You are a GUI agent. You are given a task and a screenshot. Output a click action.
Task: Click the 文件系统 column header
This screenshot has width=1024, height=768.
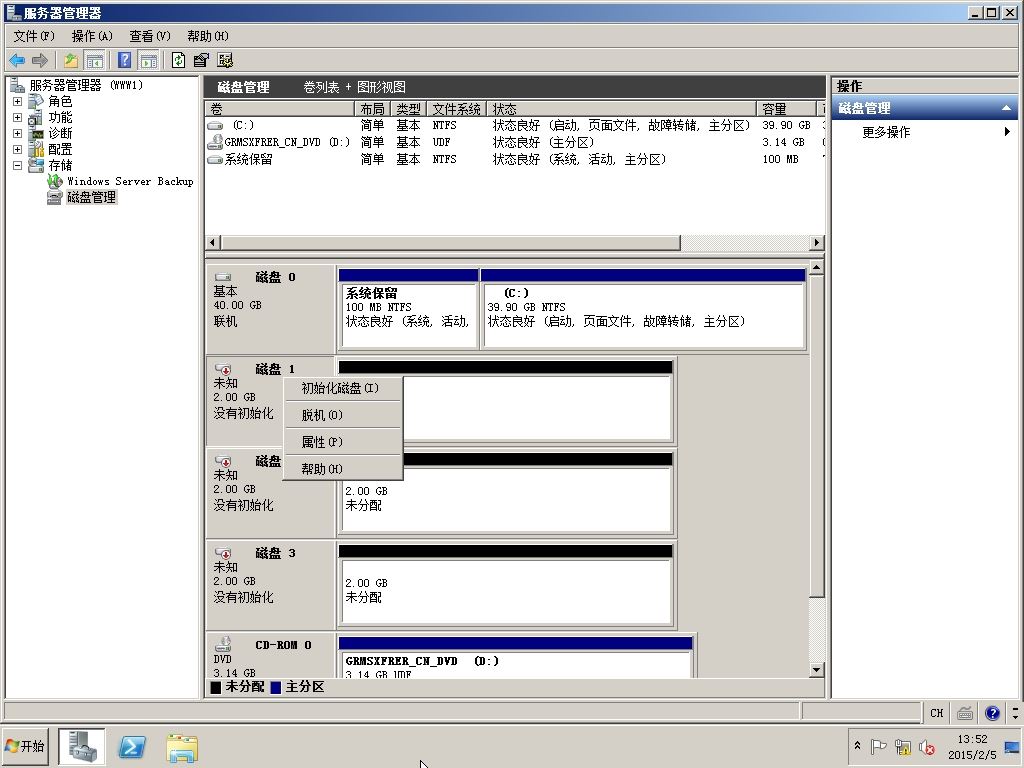click(456, 108)
